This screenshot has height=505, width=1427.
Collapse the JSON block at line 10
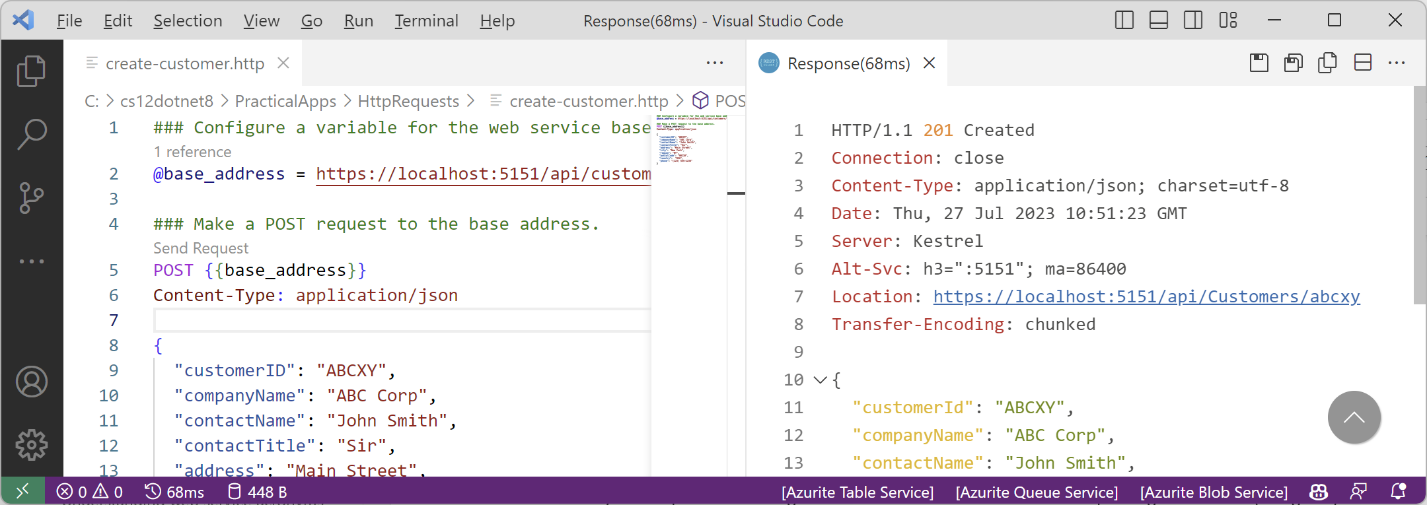tap(820, 380)
